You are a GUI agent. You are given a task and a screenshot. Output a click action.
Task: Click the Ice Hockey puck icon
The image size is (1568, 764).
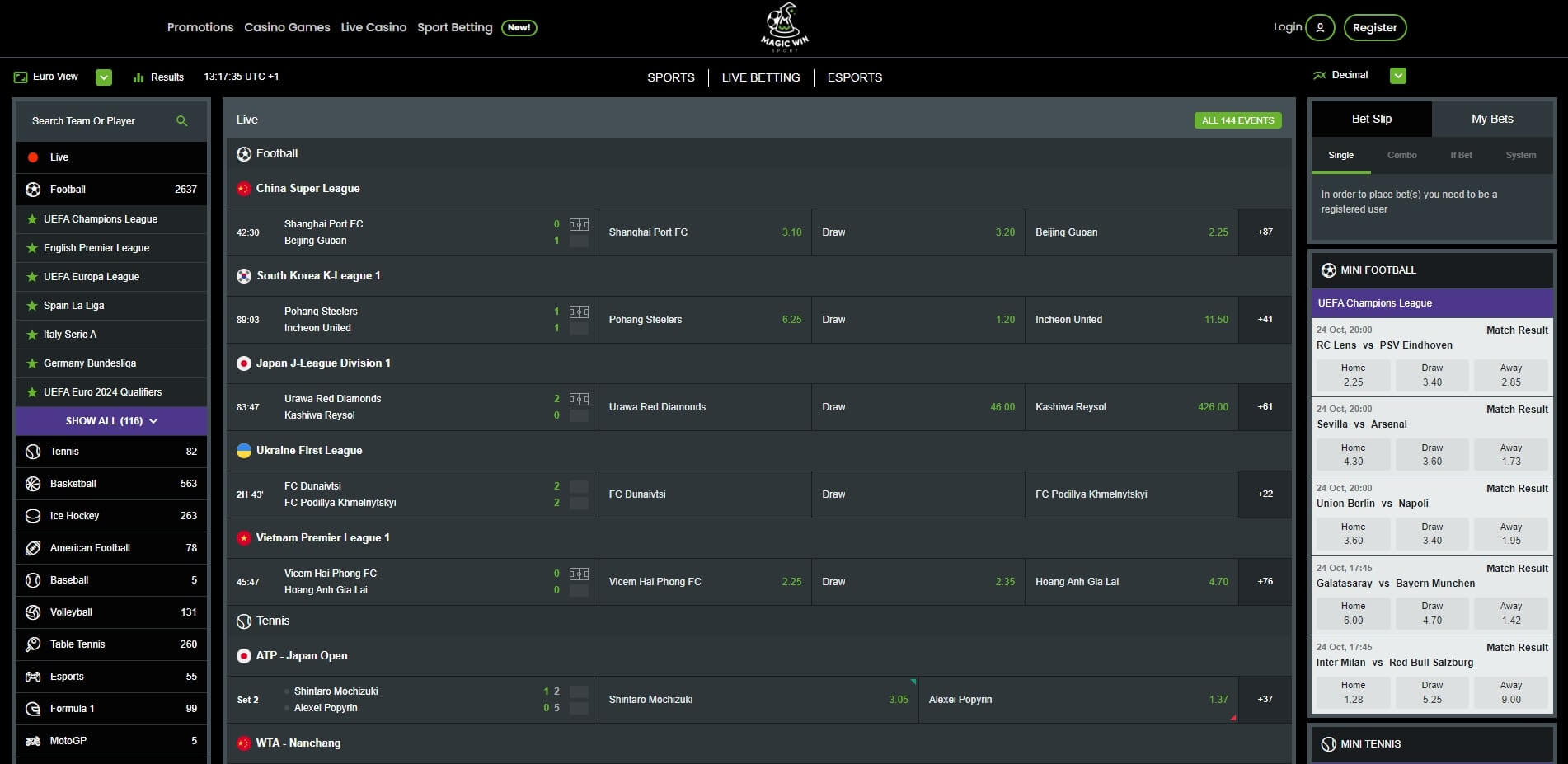click(33, 516)
